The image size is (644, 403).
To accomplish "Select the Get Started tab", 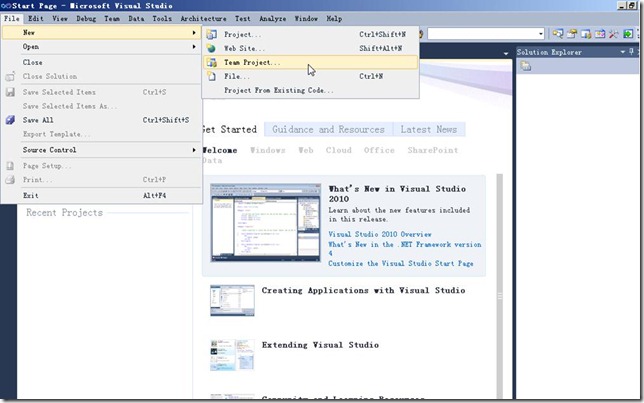I will [x=230, y=129].
